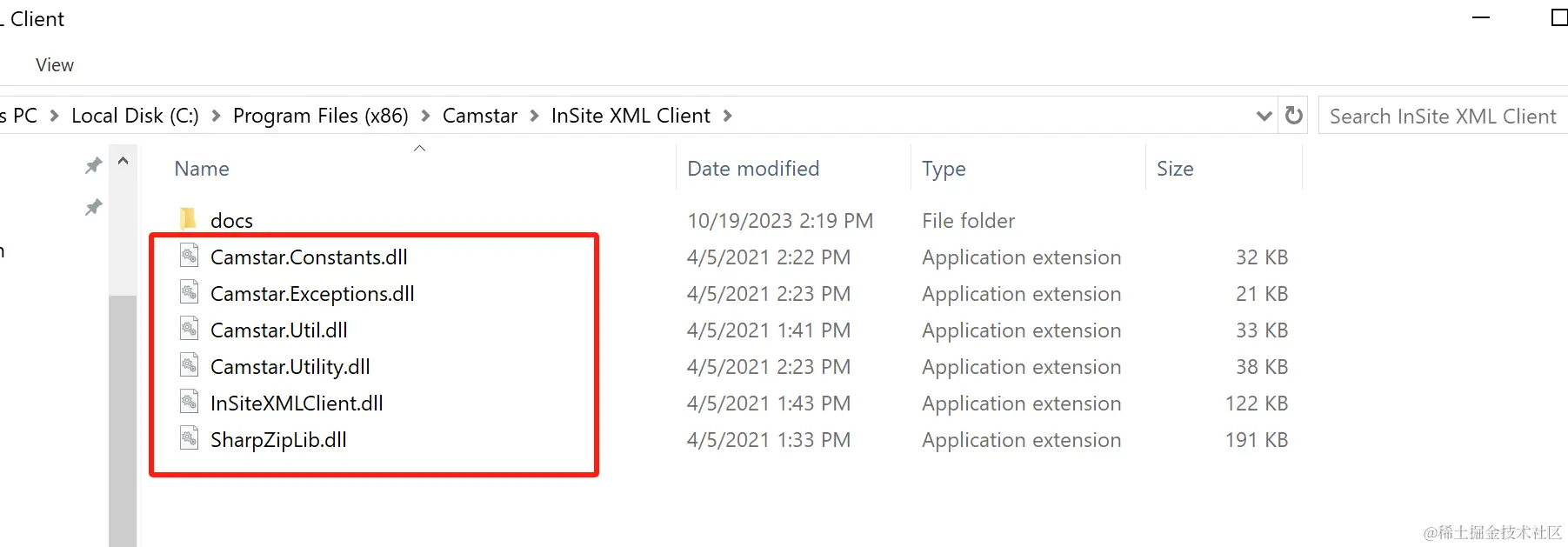Image resolution: width=1568 pixels, height=547 pixels.
Task: Click the 32 KB size cell
Action: tap(1262, 257)
